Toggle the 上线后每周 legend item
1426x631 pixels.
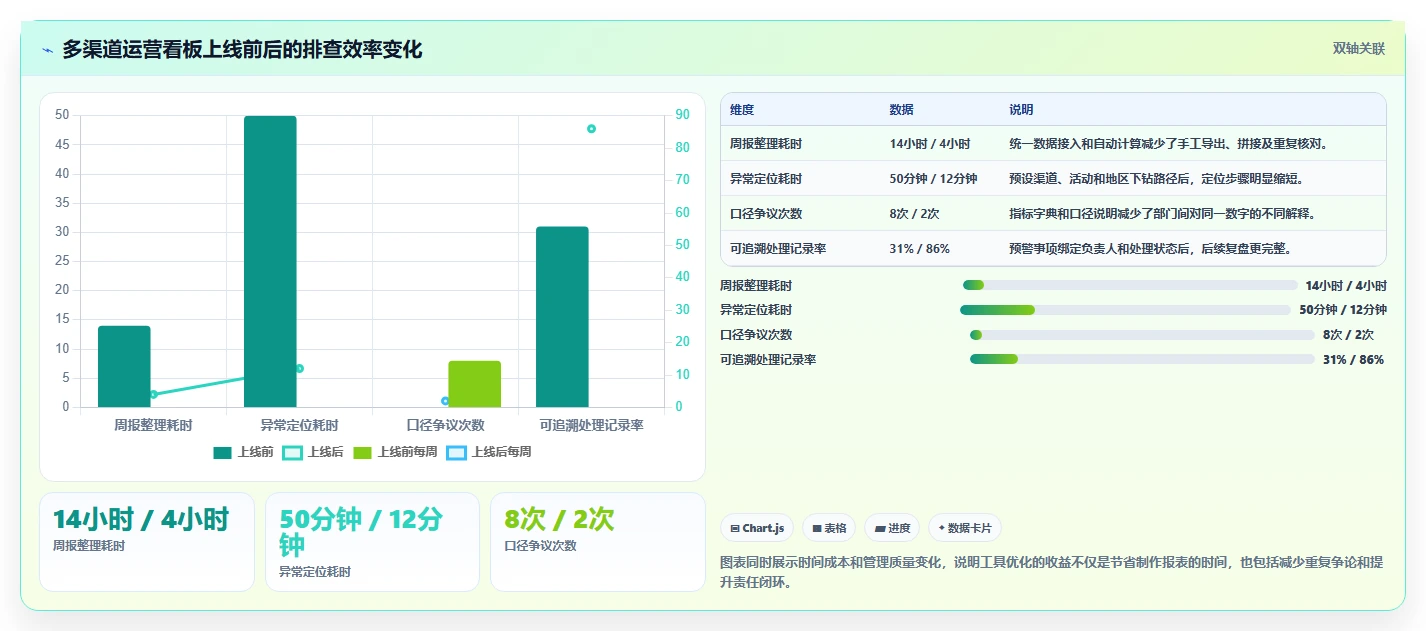(x=489, y=452)
